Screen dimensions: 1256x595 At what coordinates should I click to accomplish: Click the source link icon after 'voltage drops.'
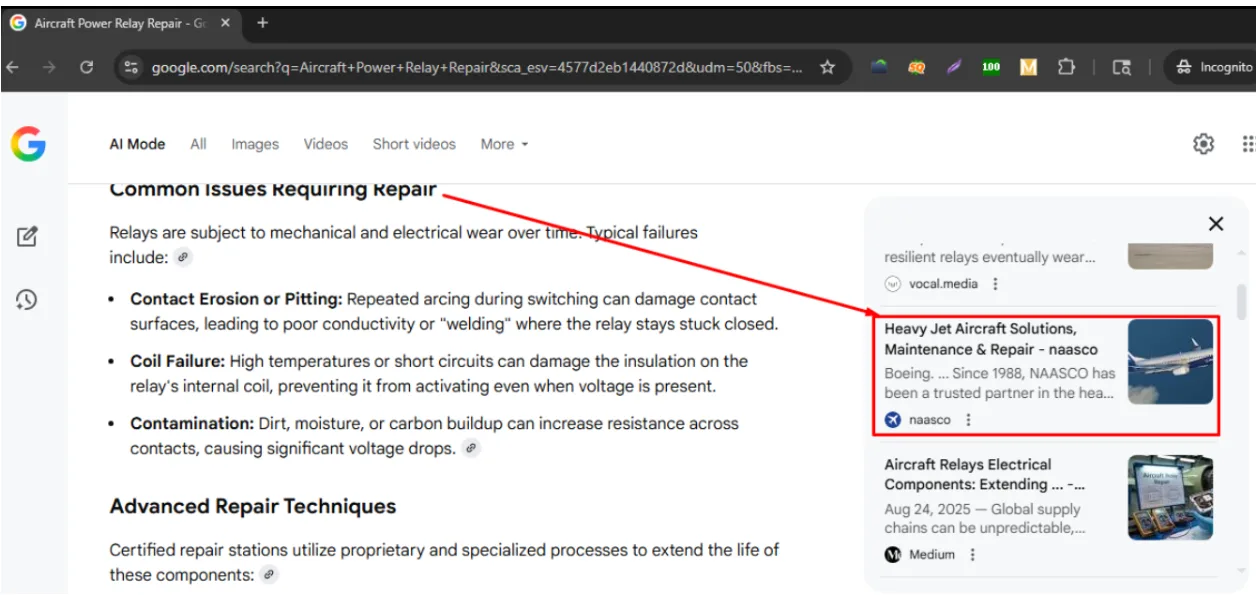pyautogui.click(x=471, y=448)
